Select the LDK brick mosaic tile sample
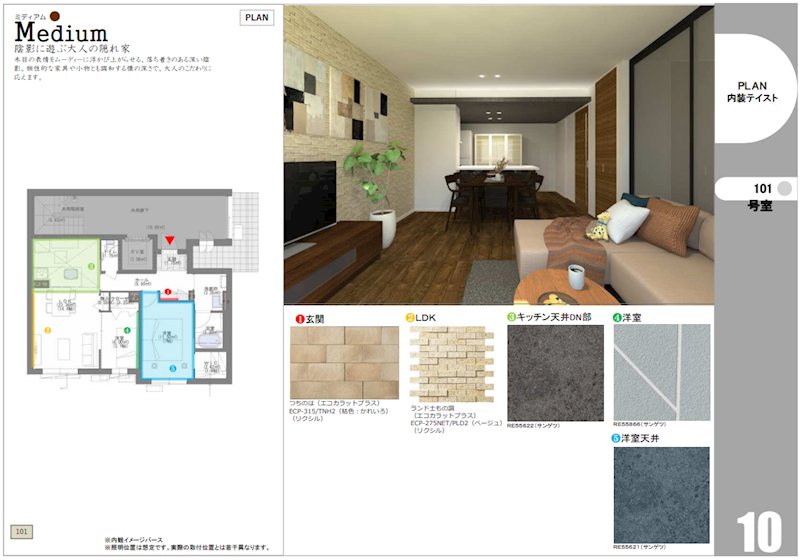This screenshot has width=800, height=560. click(450, 362)
